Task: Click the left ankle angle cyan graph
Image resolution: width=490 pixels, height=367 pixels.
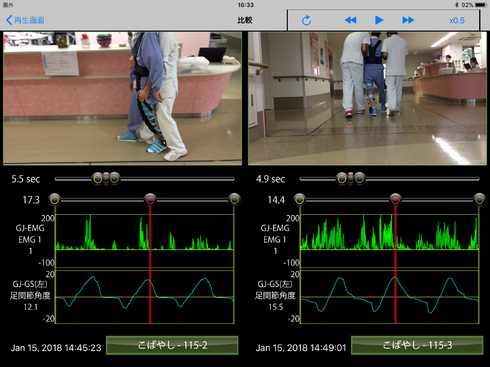Action: pos(144,297)
